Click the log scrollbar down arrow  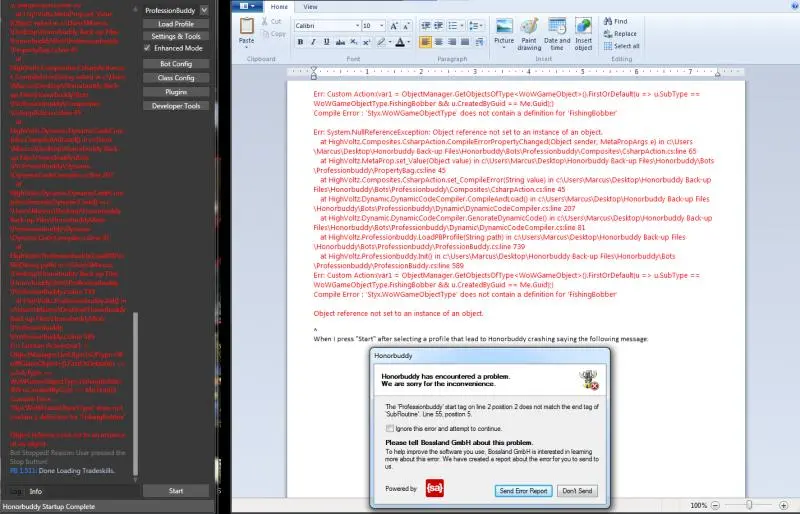coord(135,480)
